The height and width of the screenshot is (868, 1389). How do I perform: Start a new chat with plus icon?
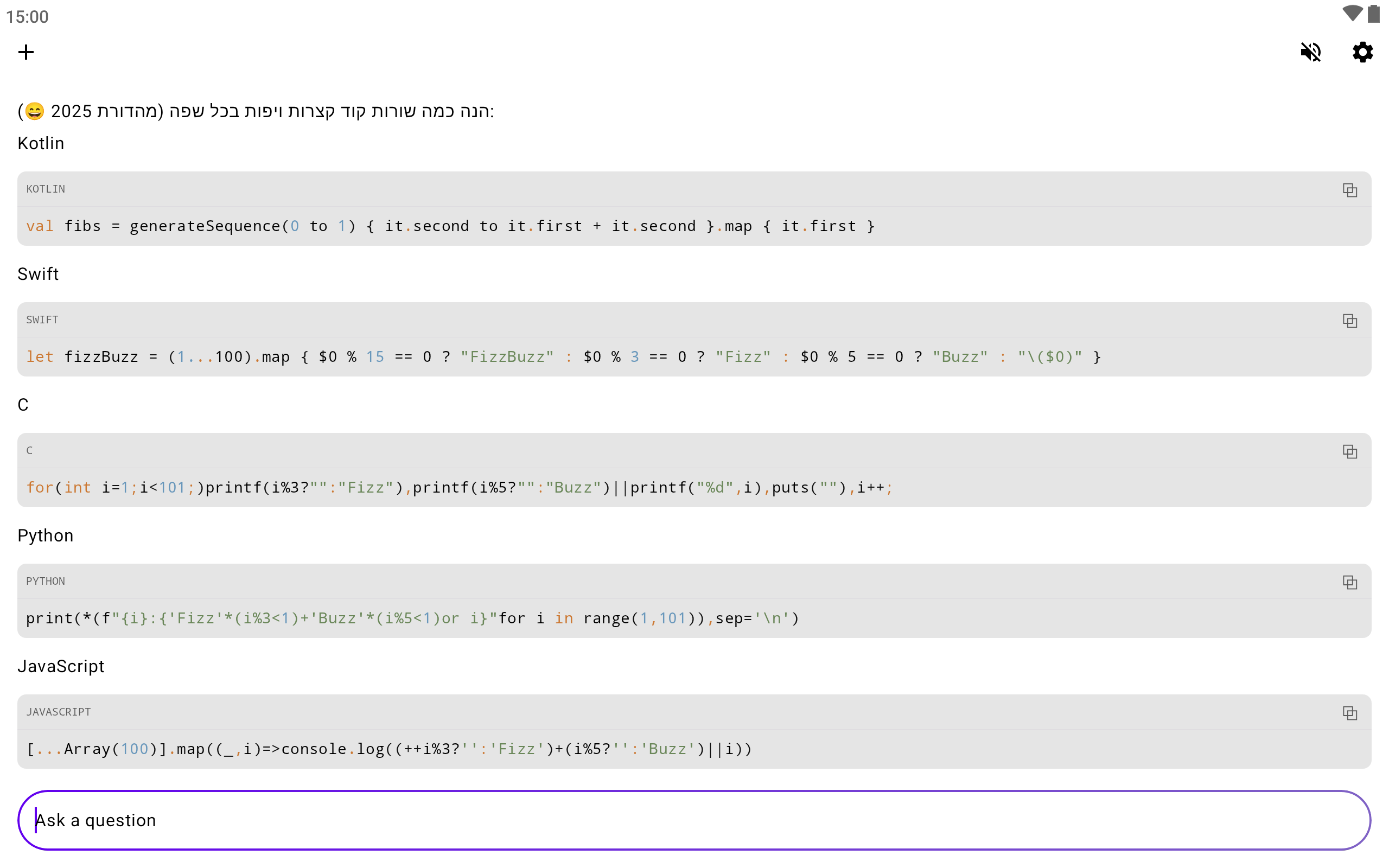tap(26, 52)
